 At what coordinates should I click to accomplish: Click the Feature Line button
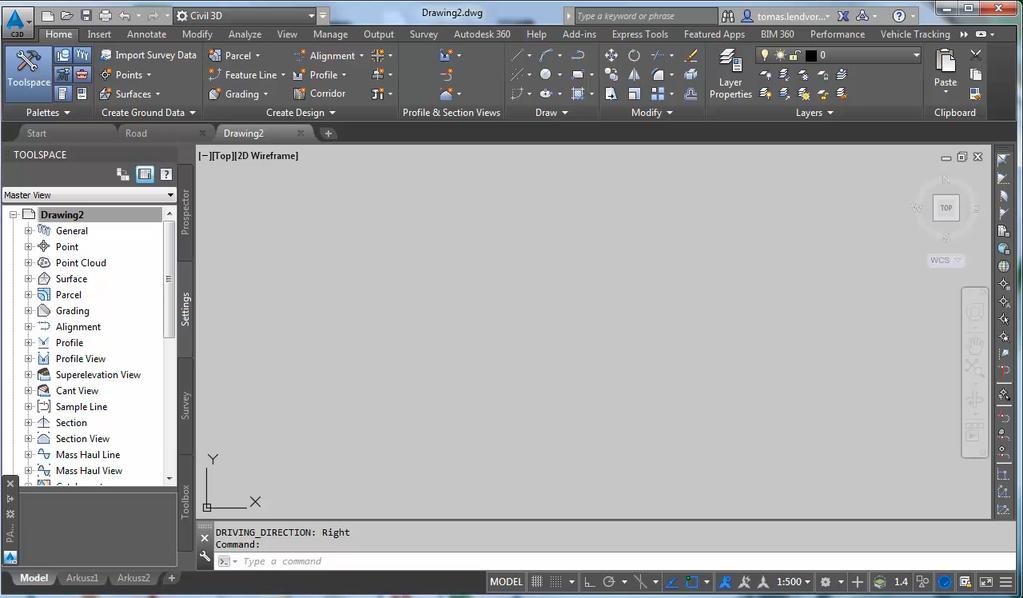(247, 74)
